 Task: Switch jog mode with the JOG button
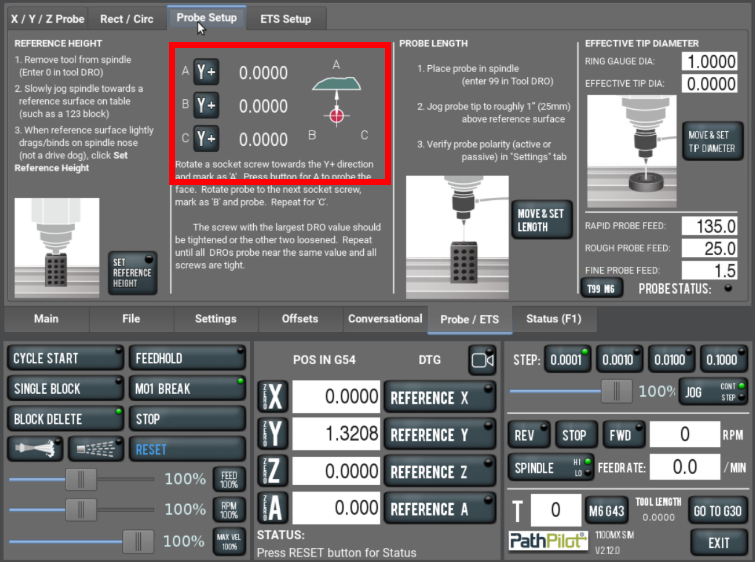click(x=709, y=392)
